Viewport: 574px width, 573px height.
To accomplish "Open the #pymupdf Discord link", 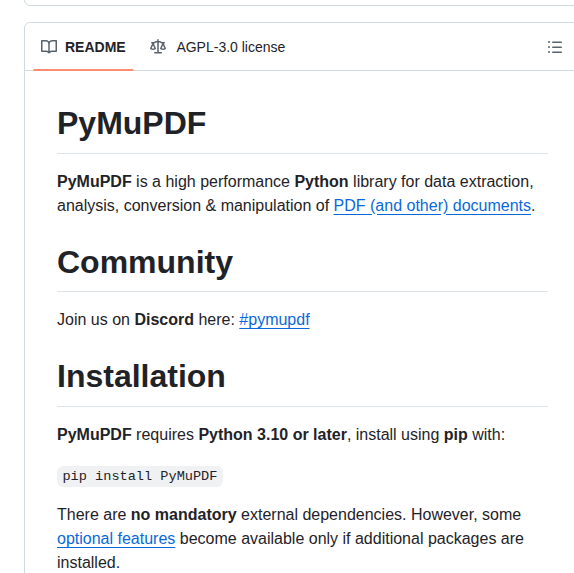I will 274,320.
